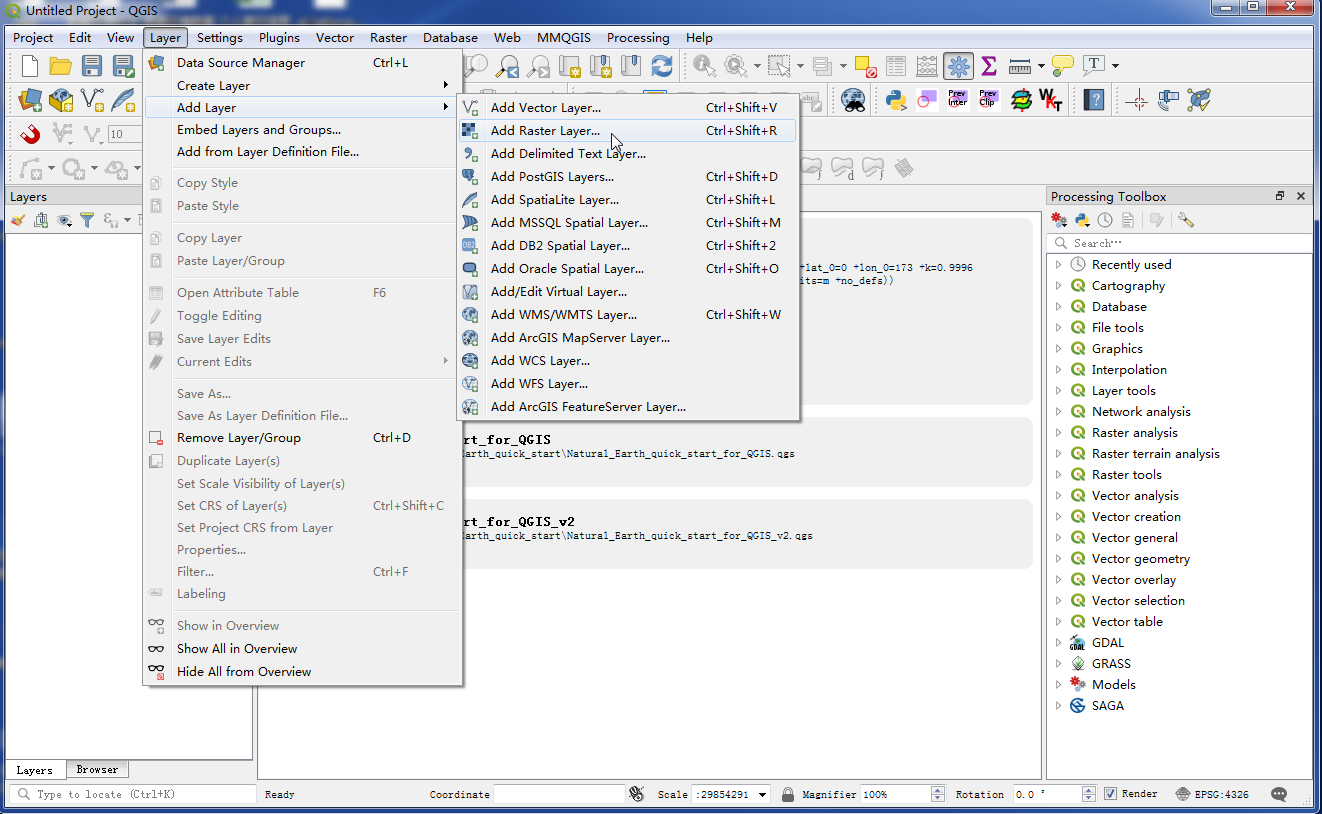Toggle the Processing Toolbox gear button
Image resolution: width=1322 pixels, height=814 pixels.
coord(958,67)
